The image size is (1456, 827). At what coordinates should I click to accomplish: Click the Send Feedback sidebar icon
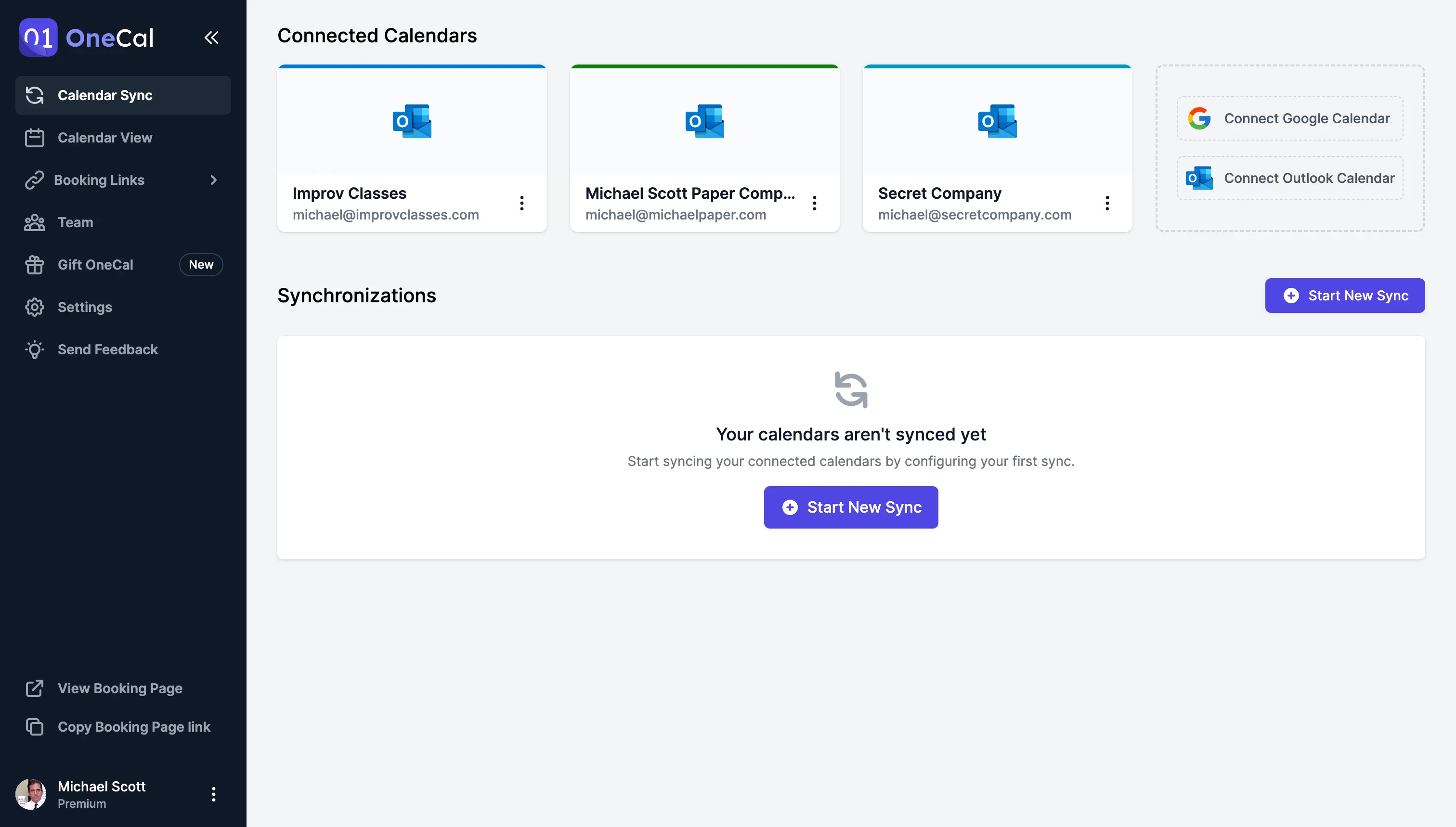point(34,350)
